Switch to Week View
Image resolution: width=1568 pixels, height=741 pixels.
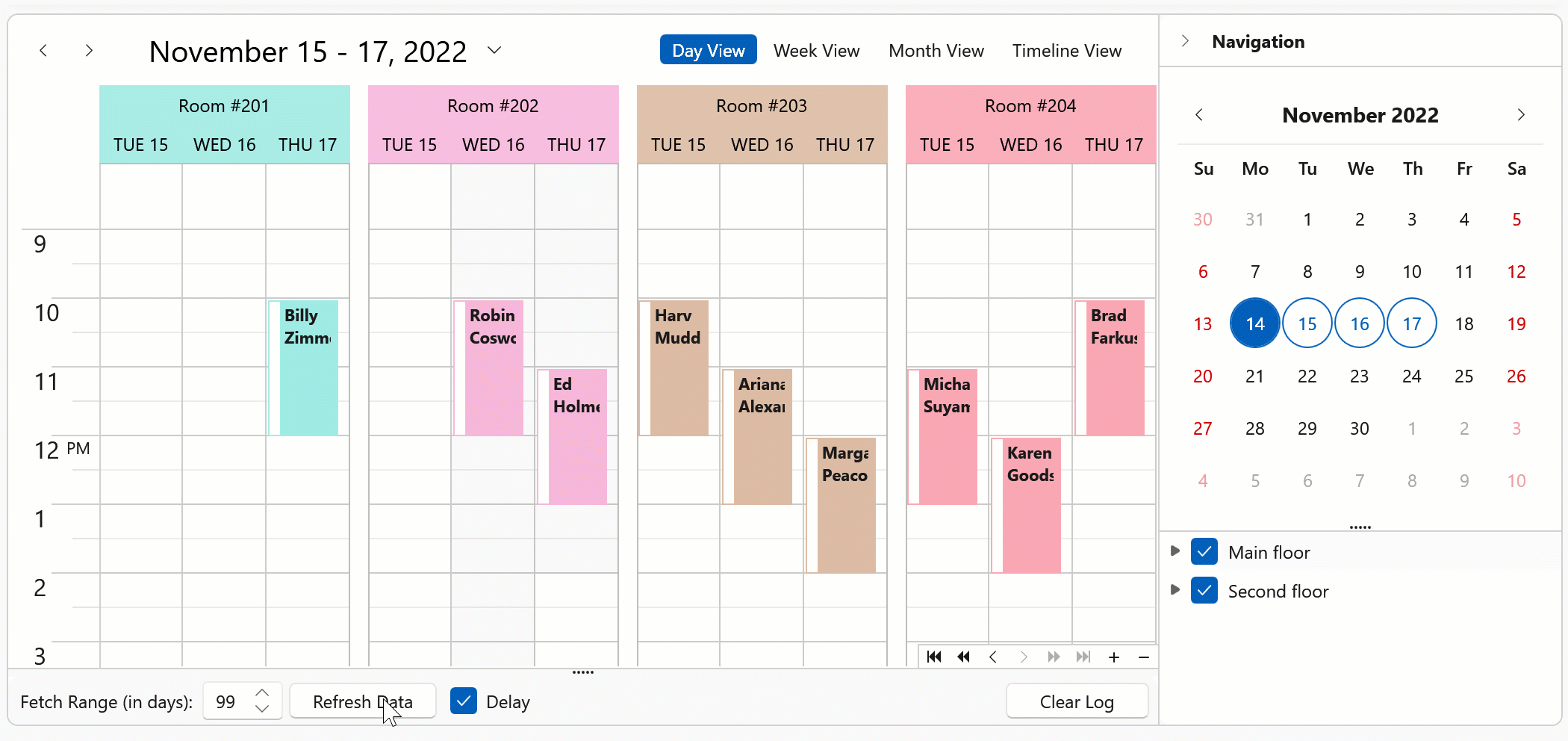[x=816, y=50]
